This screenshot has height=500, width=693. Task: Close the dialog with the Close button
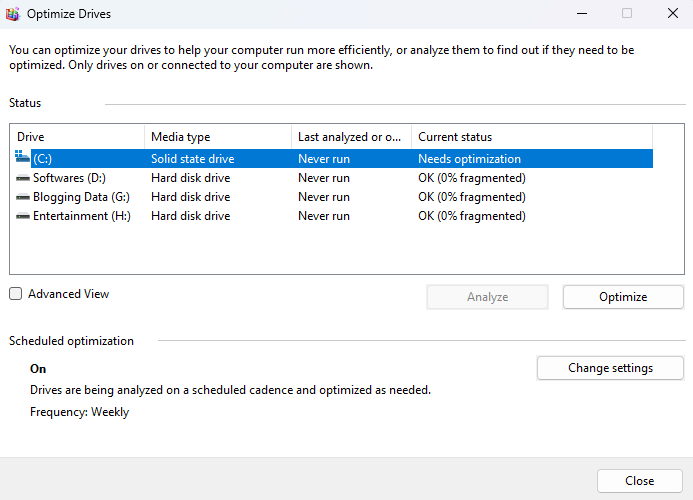tap(640, 481)
